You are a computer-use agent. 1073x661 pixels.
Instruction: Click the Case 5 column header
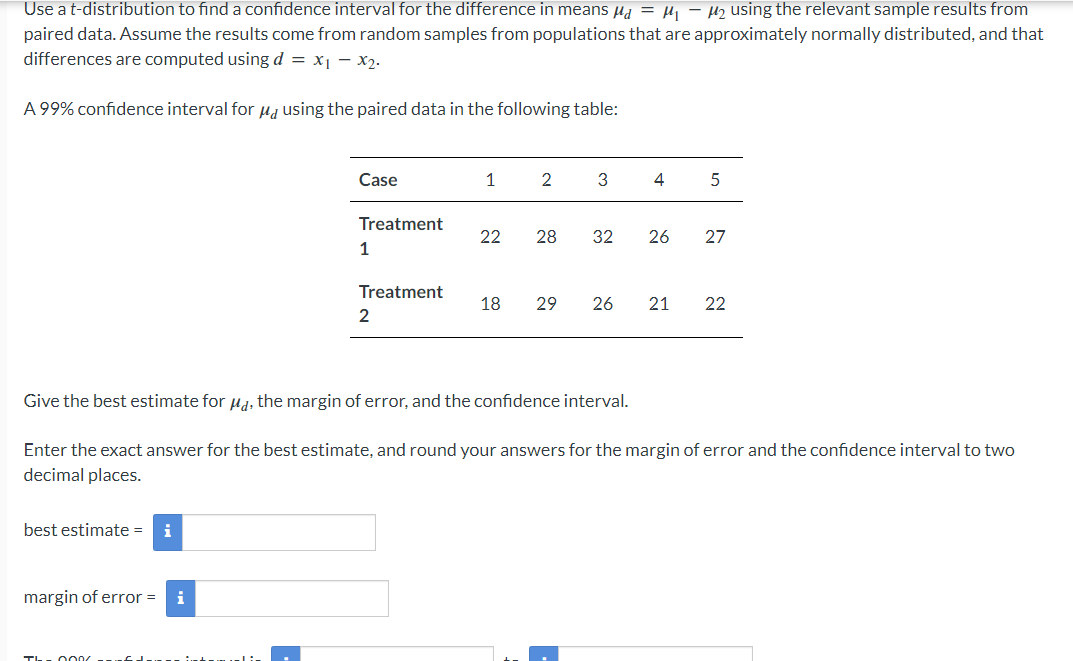click(x=715, y=180)
